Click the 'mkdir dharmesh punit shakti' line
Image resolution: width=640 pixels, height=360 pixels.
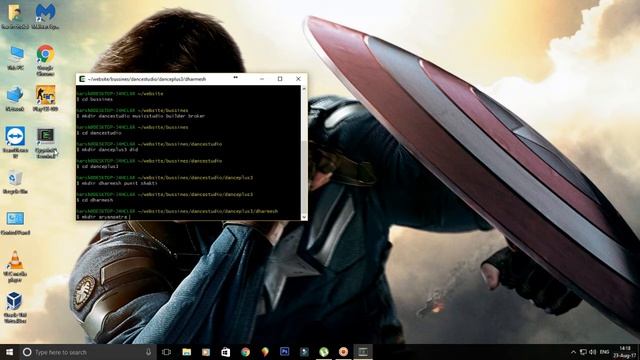pyautogui.click(x=117, y=183)
